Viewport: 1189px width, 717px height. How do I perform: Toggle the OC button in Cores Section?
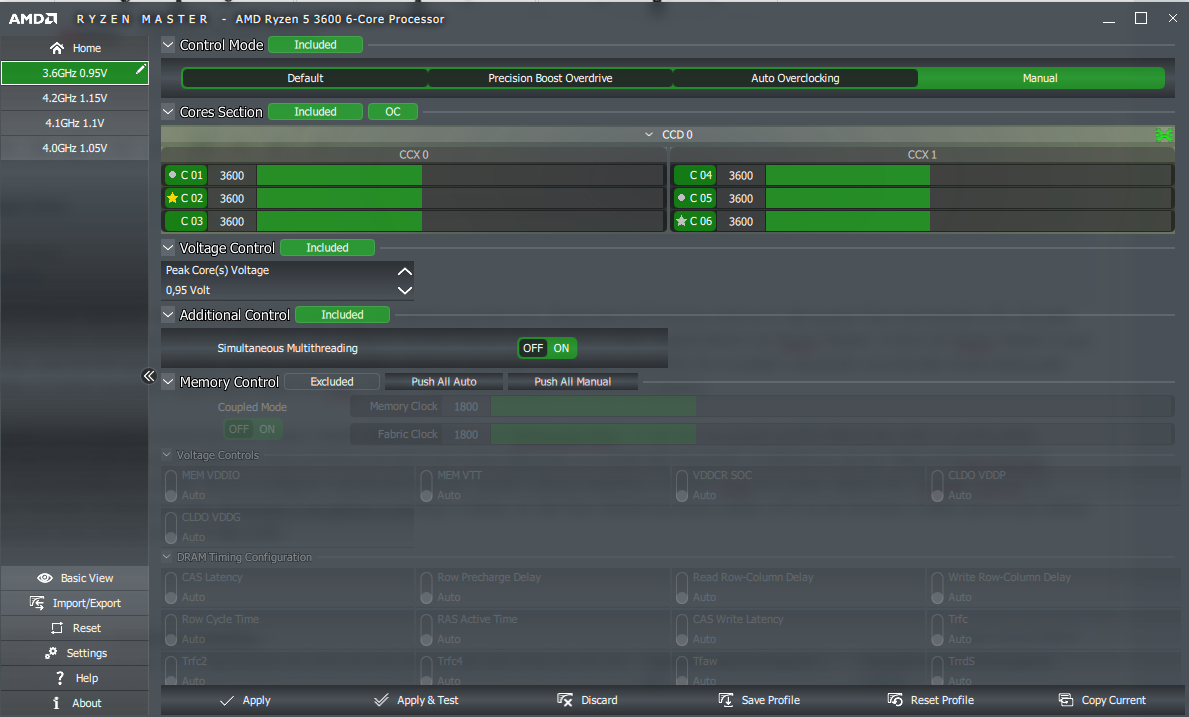tap(393, 111)
